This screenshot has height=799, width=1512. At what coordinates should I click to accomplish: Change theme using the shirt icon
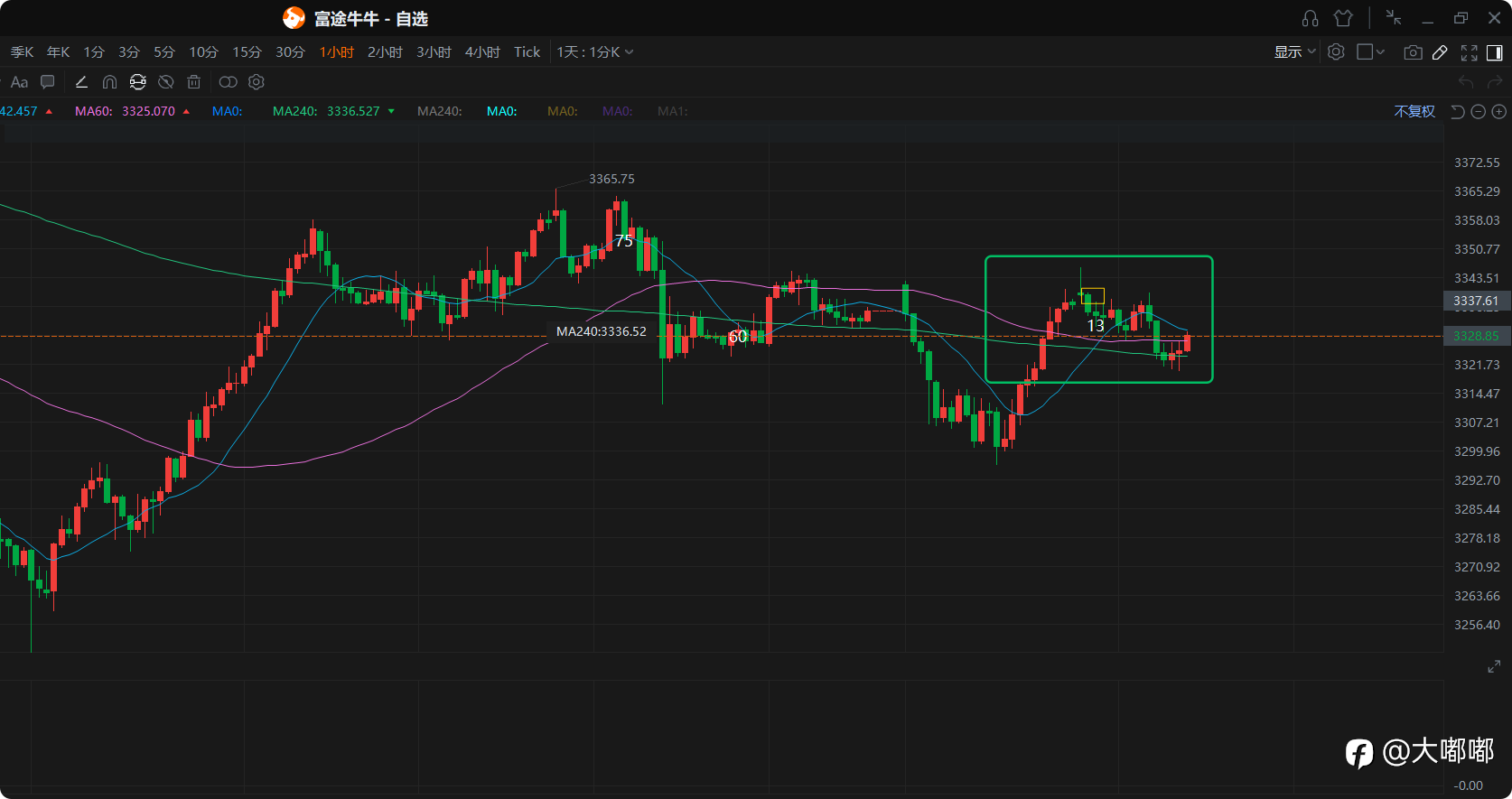(x=1343, y=18)
